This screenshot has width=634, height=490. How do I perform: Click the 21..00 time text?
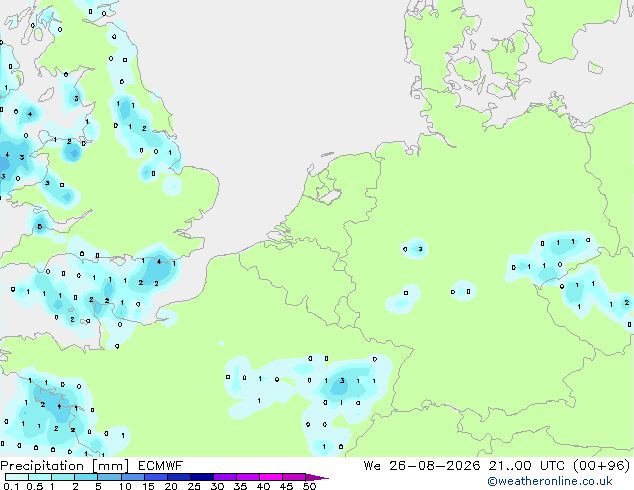point(510,466)
